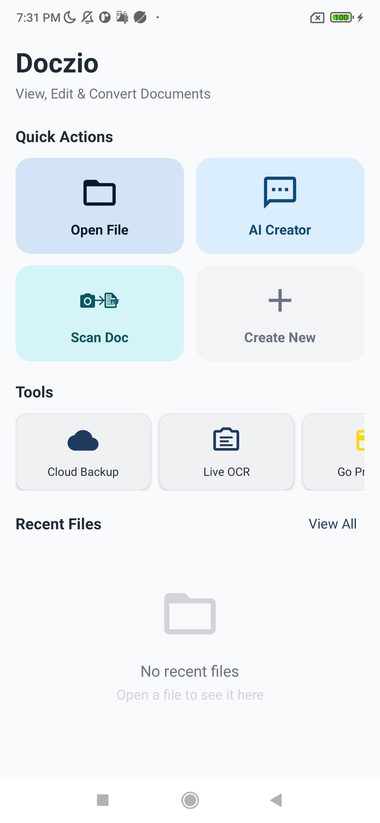Click the "Create New" label

click(280, 337)
